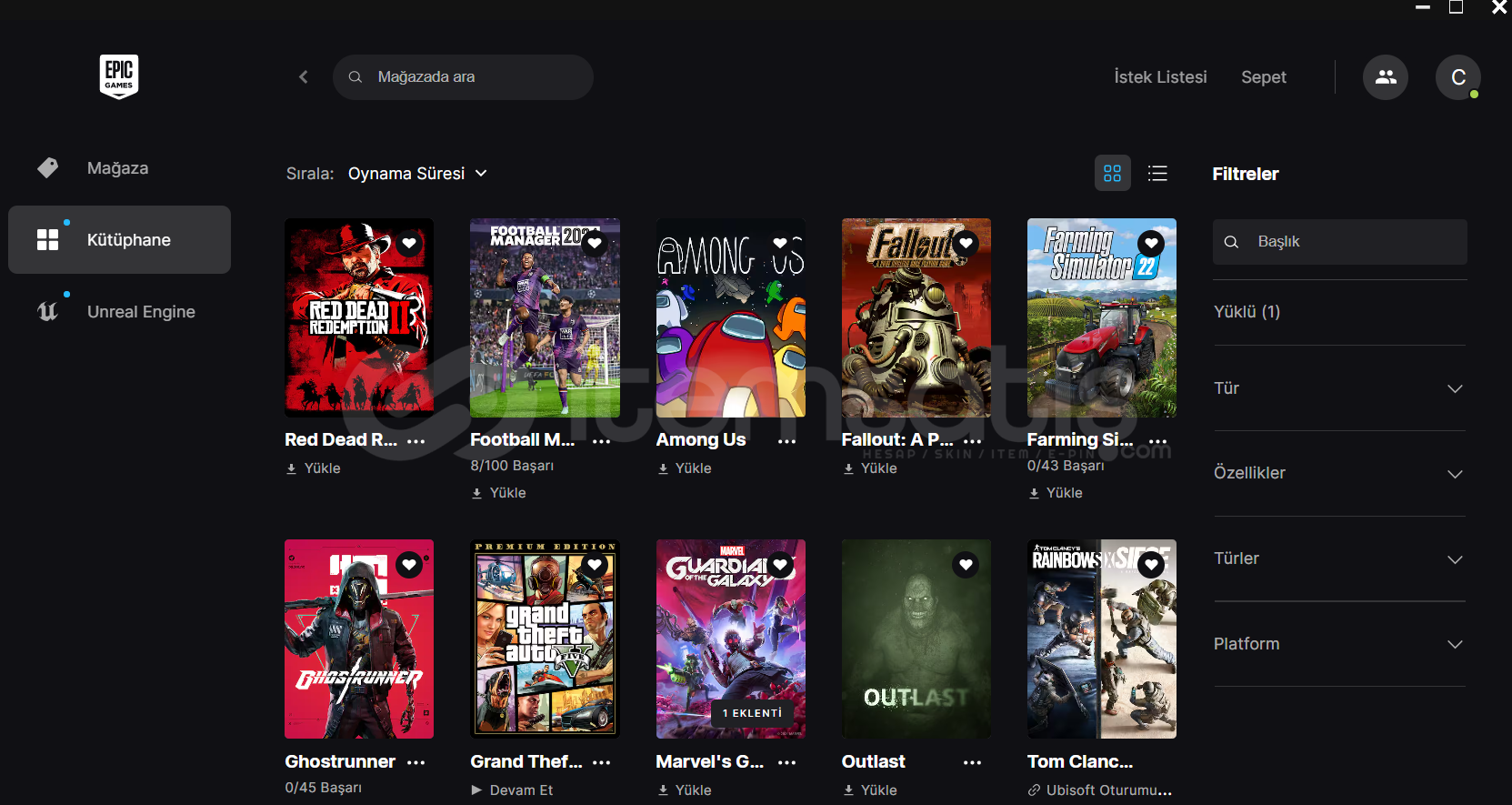Open the Among Us cover art
This screenshot has height=805, width=1512.
click(x=730, y=317)
